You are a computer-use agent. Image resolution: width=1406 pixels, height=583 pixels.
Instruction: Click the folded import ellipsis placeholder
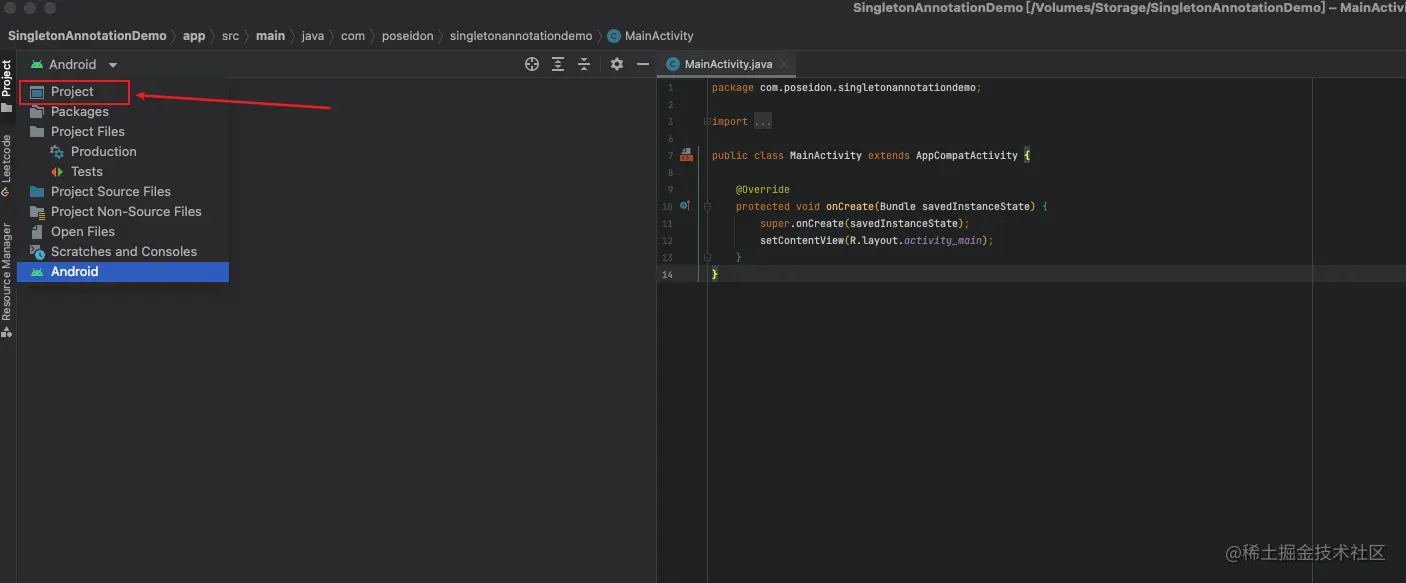click(763, 121)
